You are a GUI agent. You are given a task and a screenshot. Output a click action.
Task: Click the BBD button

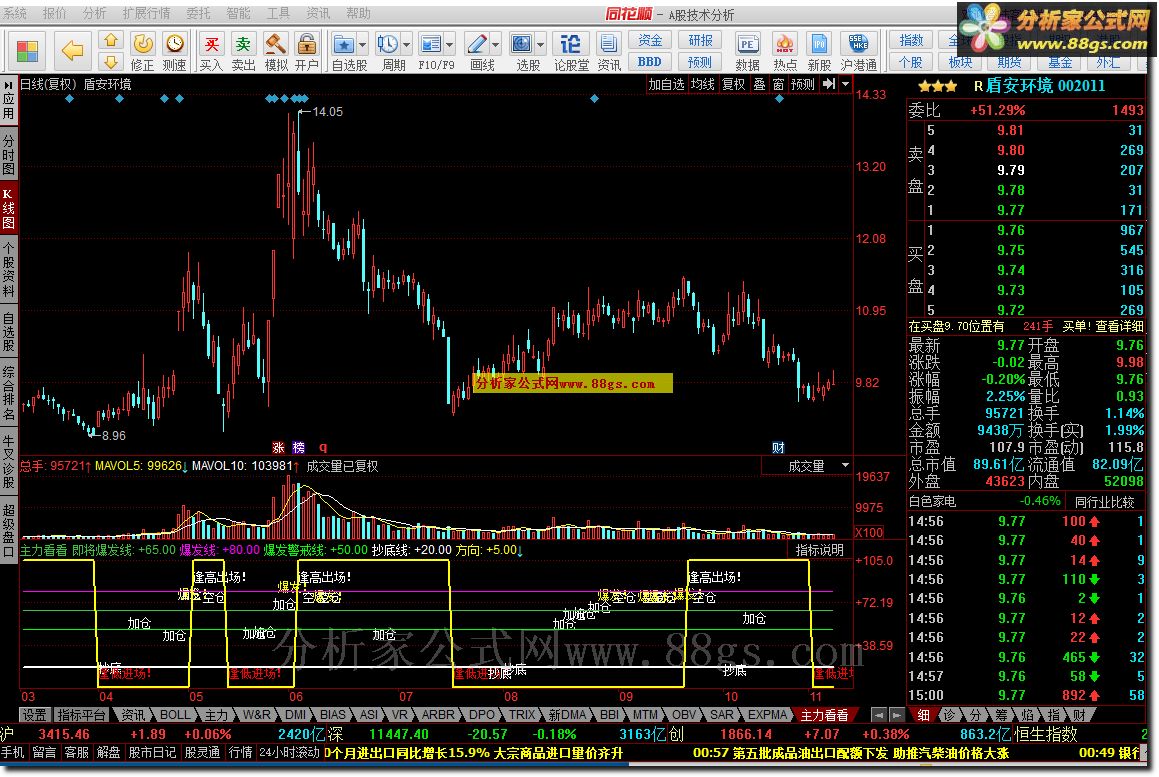tap(650, 62)
